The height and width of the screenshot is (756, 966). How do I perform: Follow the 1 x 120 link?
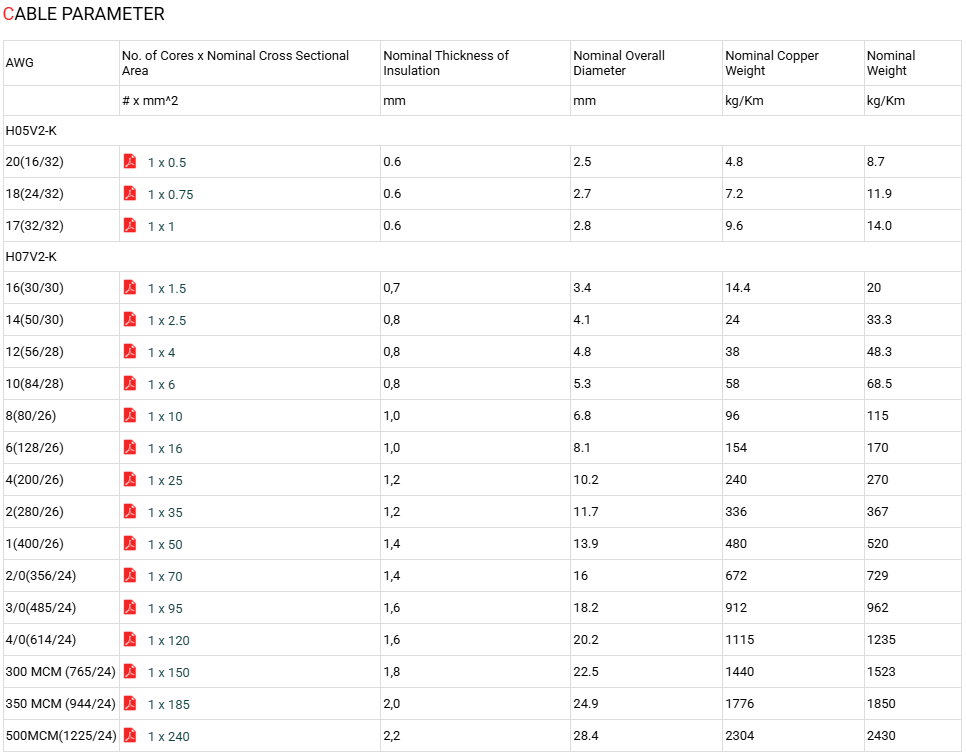pyautogui.click(x=169, y=641)
